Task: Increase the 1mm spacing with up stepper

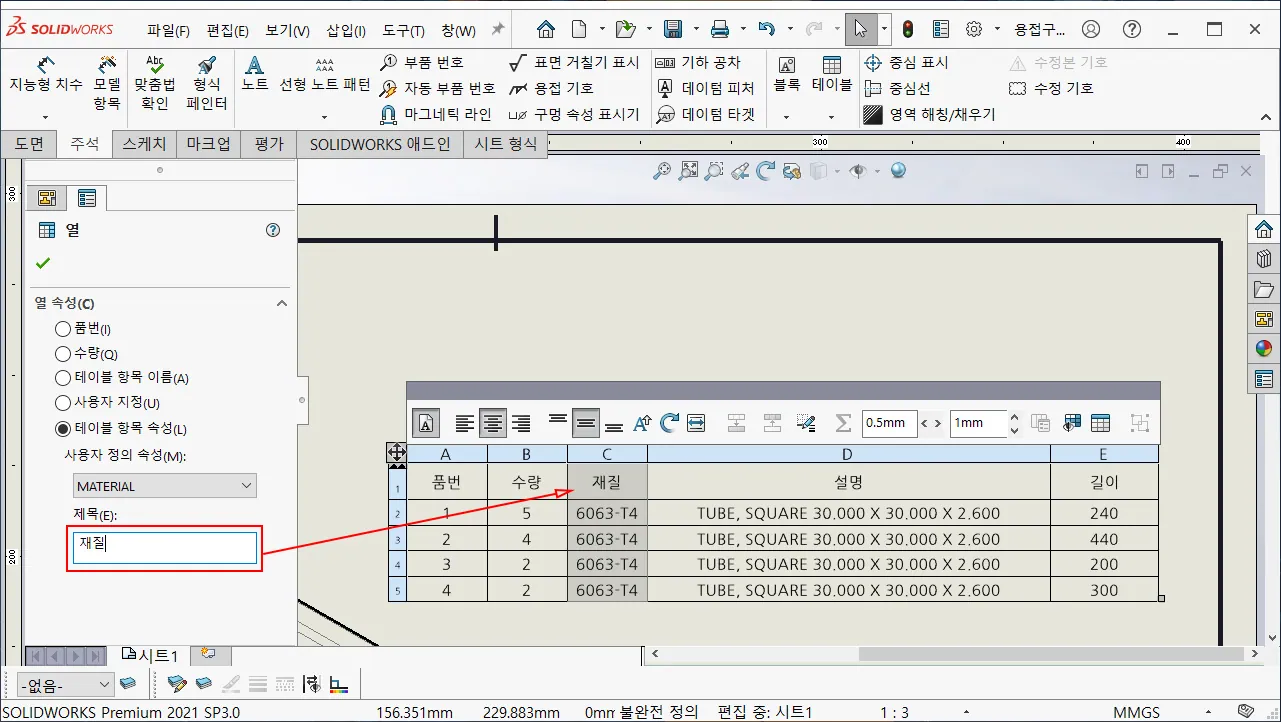Action: (1014, 418)
